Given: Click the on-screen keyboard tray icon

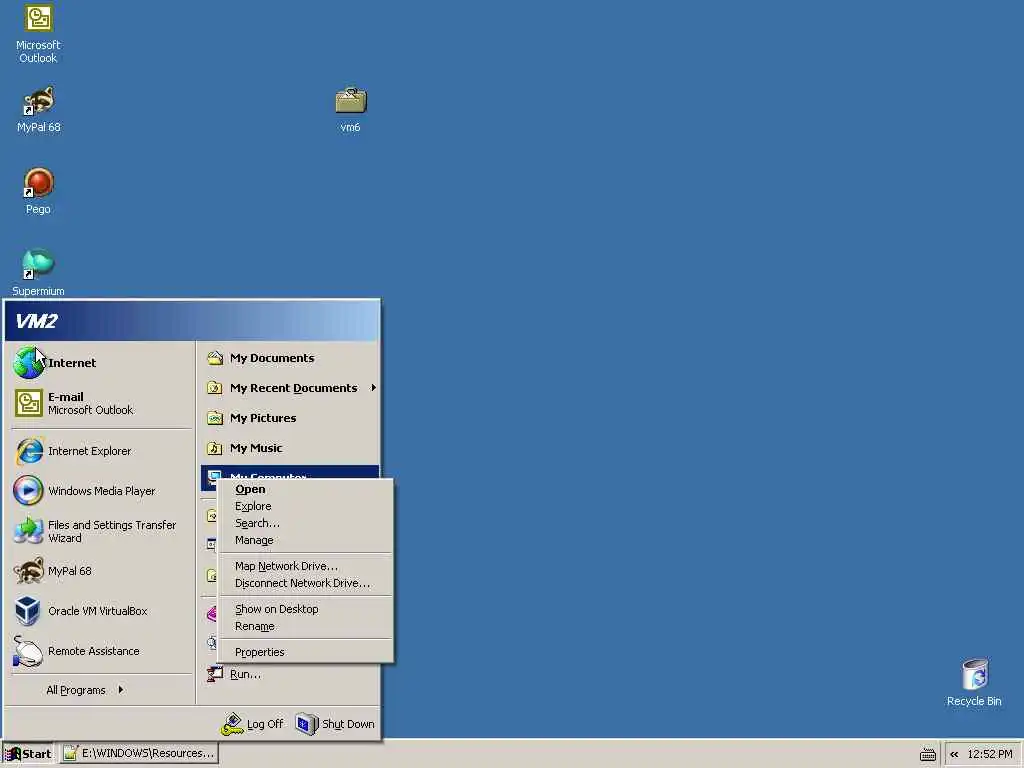Looking at the screenshot, I should point(927,755).
